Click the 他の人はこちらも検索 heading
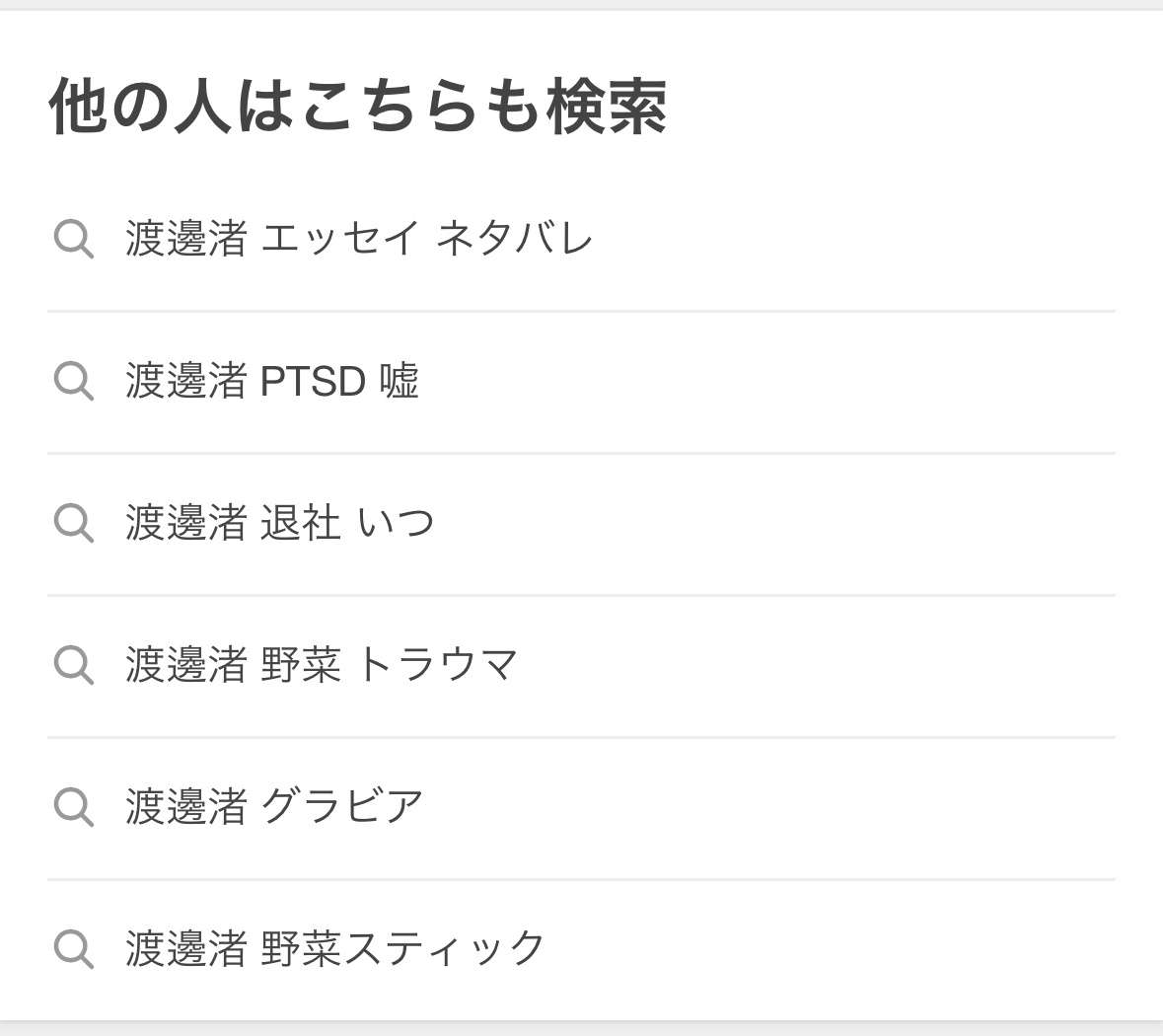The width and height of the screenshot is (1163, 1036). [358, 106]
